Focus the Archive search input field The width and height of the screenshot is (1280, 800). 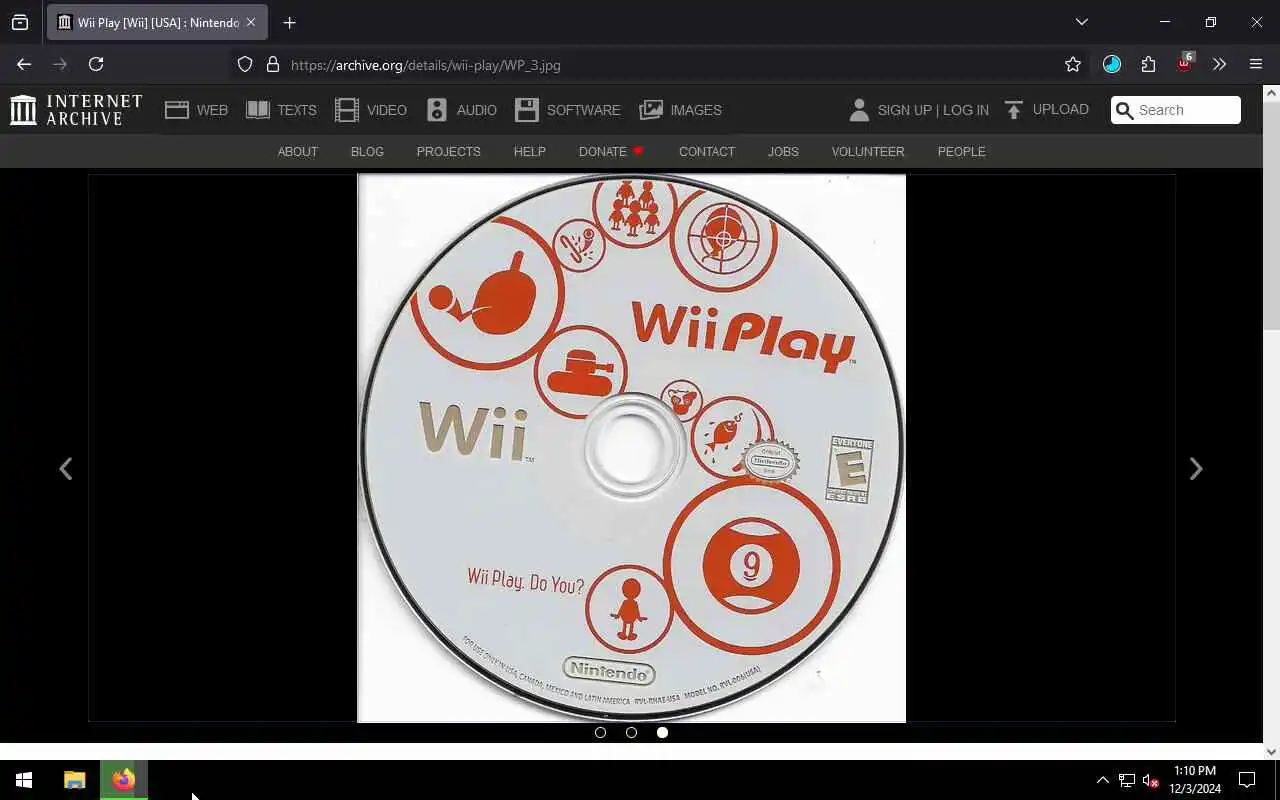(x=1176, y=110)
